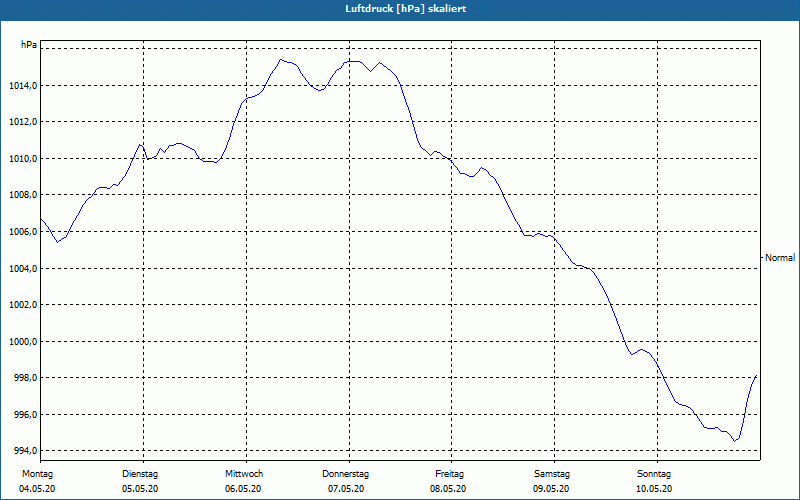
Task: Click the 'Montag' day label
Action: tap(37, 474)
